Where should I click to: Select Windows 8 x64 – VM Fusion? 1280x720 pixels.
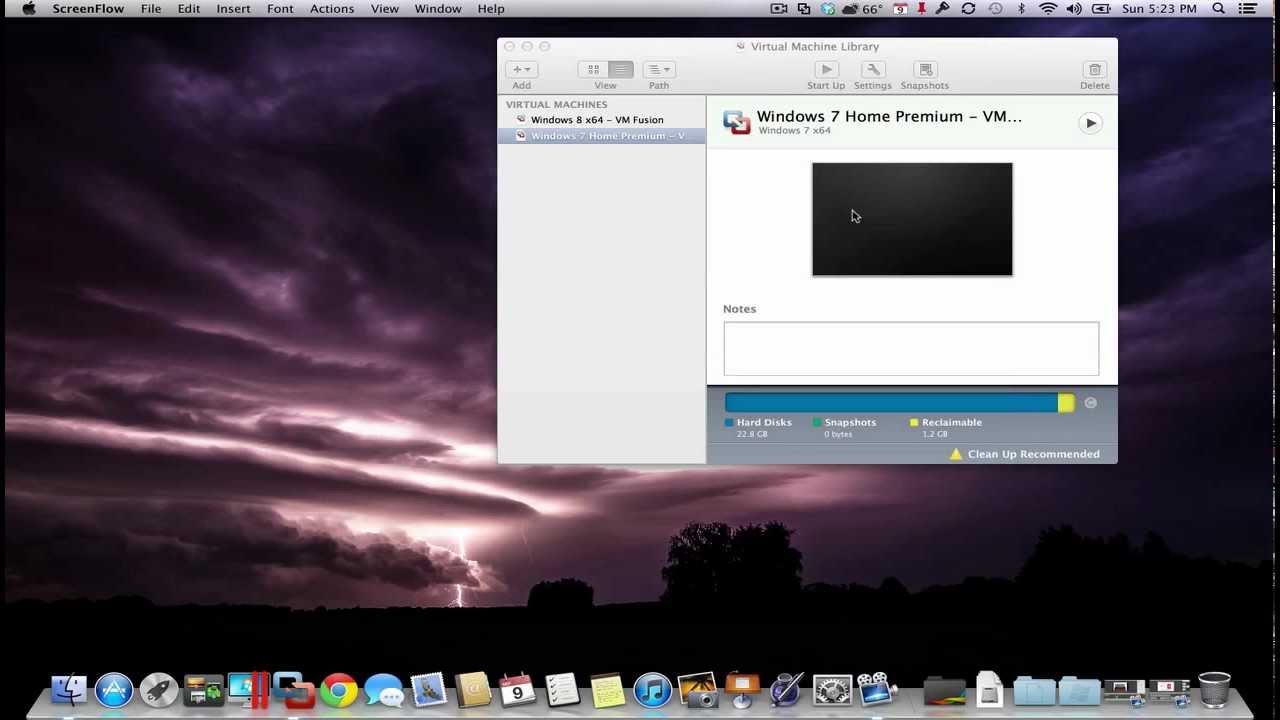tap(602, 120)
